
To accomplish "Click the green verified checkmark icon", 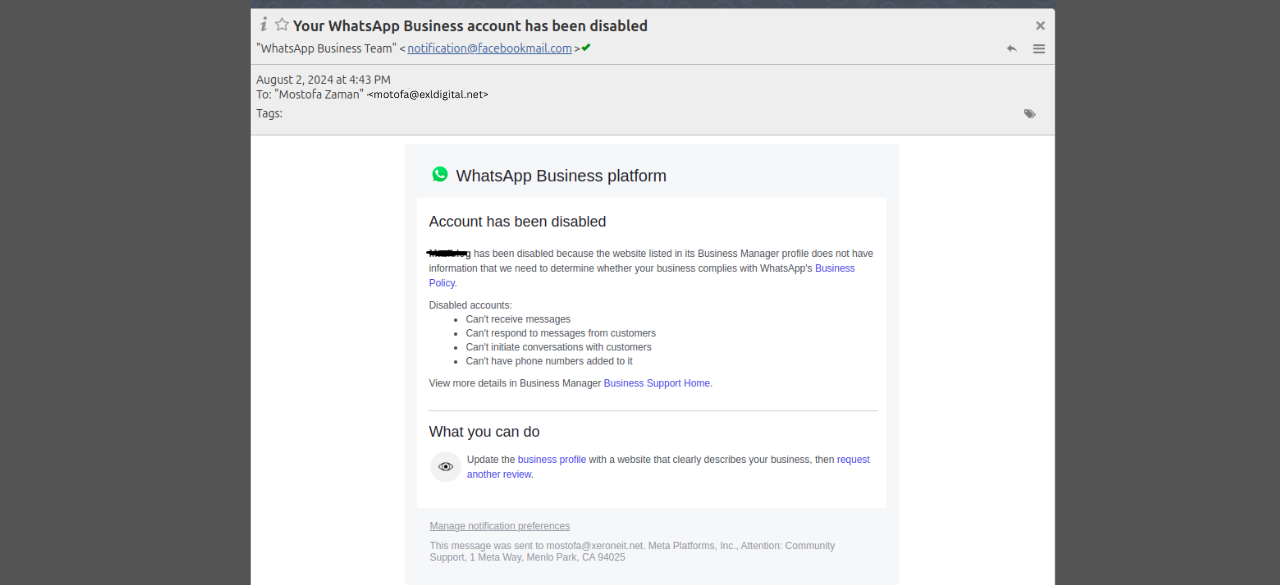I will click(x=586, y=47).
